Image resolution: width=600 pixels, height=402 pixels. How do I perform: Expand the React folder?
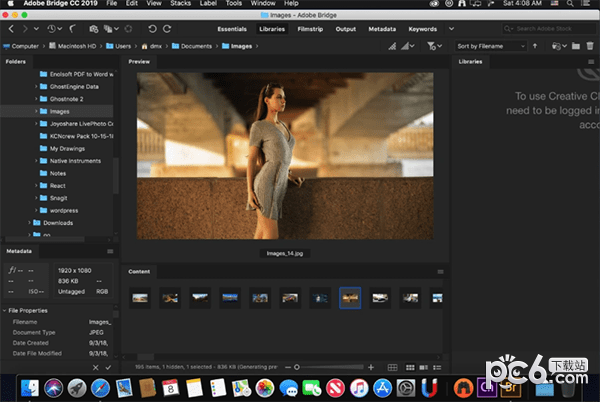click(x=36, y=186)
